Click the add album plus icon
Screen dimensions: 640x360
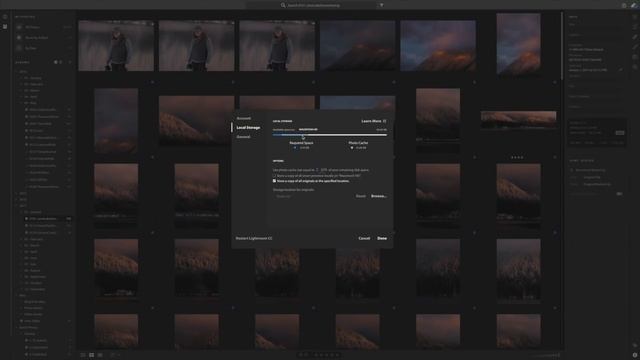click(x=70, y=62)
